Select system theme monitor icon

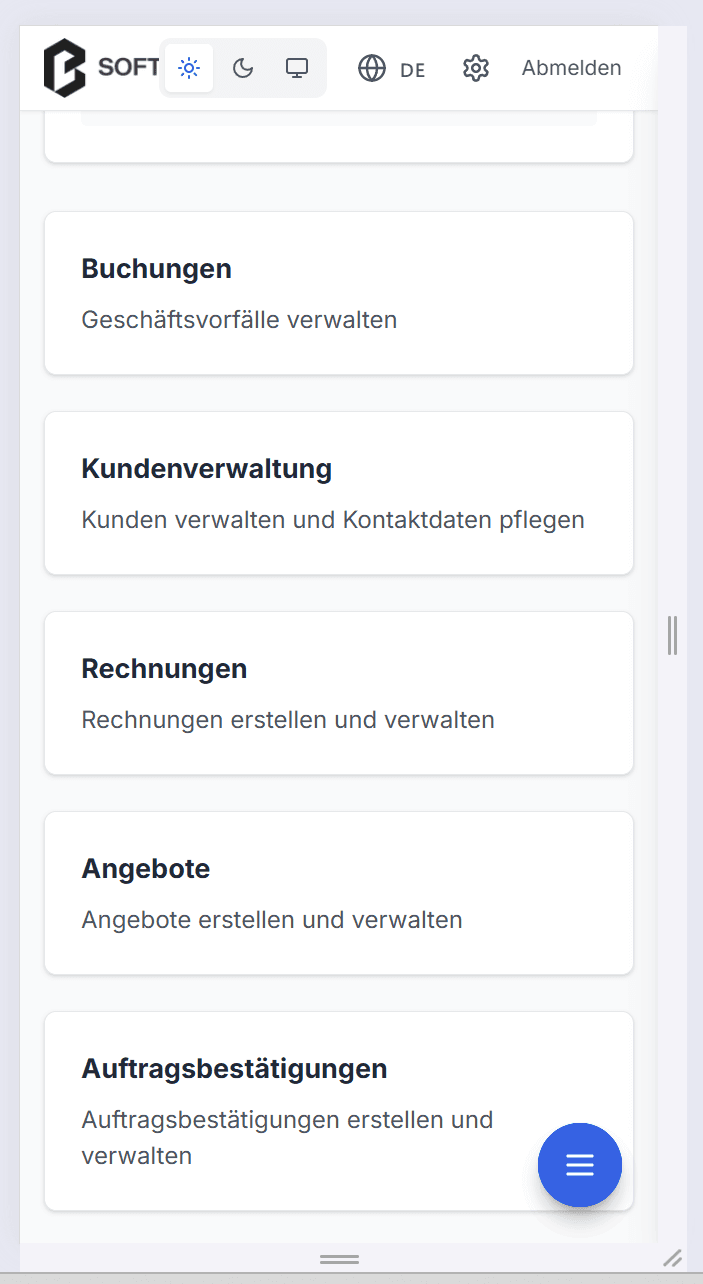click(297, 68)
